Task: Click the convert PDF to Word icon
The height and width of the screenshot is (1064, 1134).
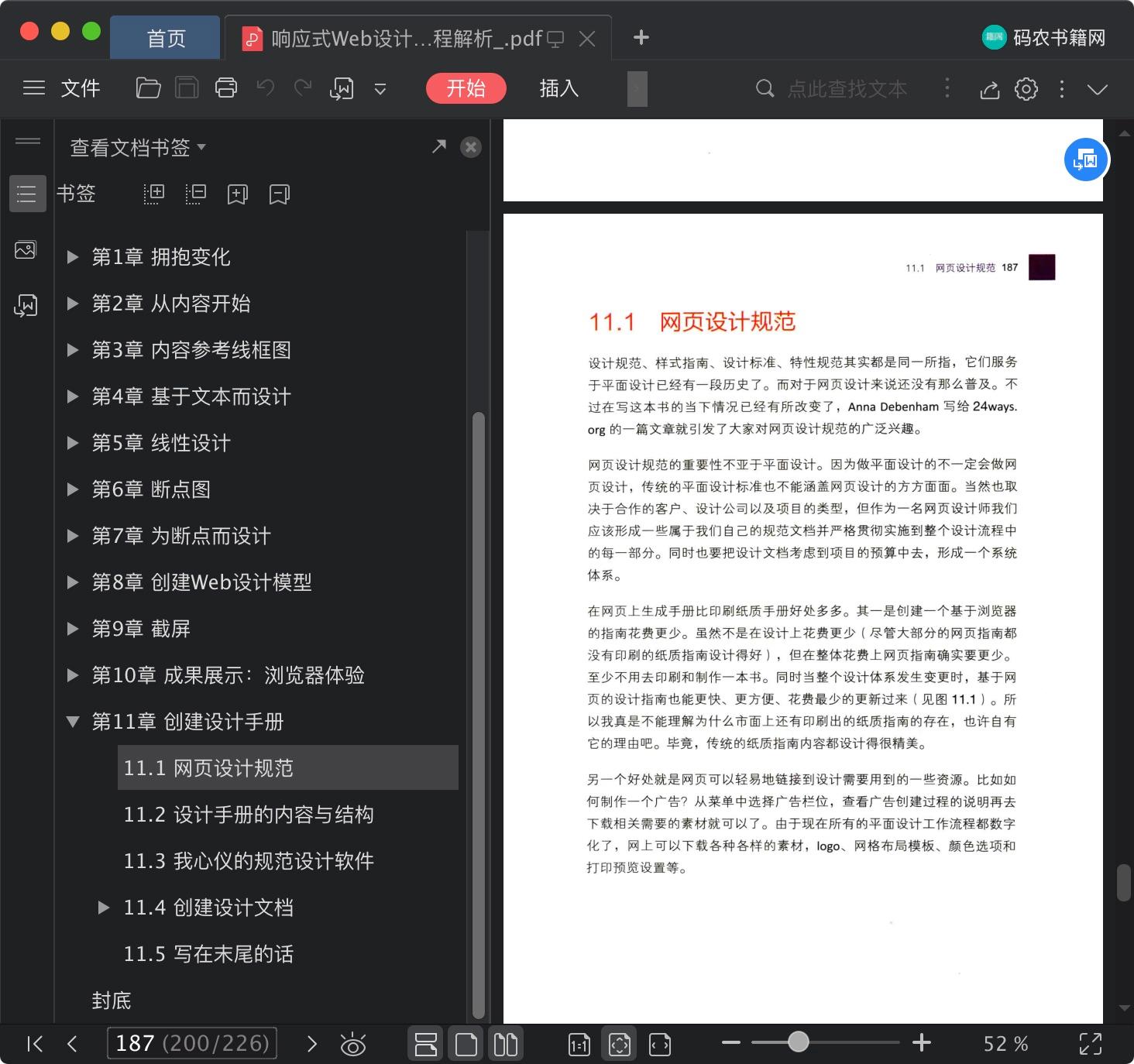Action: pyautogui.click(x=342, y=88)
